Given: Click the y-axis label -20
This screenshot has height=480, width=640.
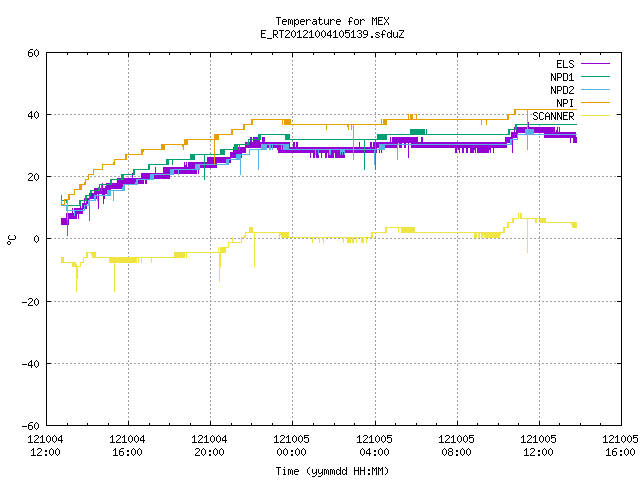Looking at the screenshot, I should tap(31, 302).
